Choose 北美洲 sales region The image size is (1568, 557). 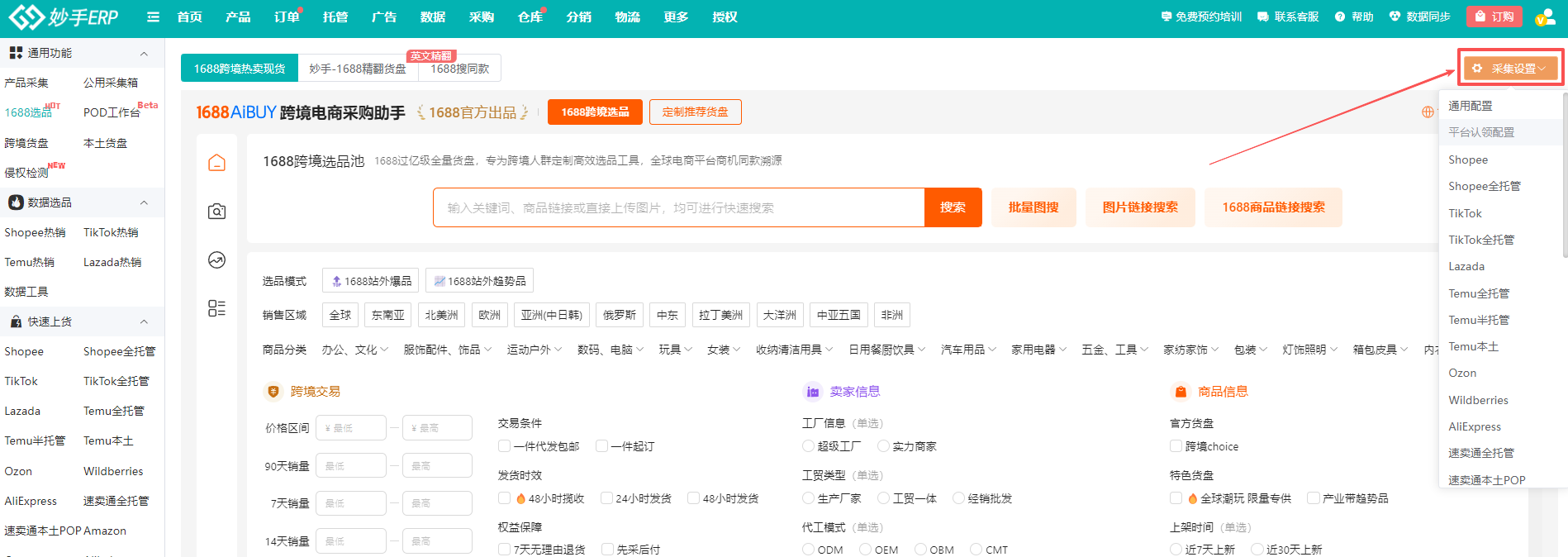441,315
